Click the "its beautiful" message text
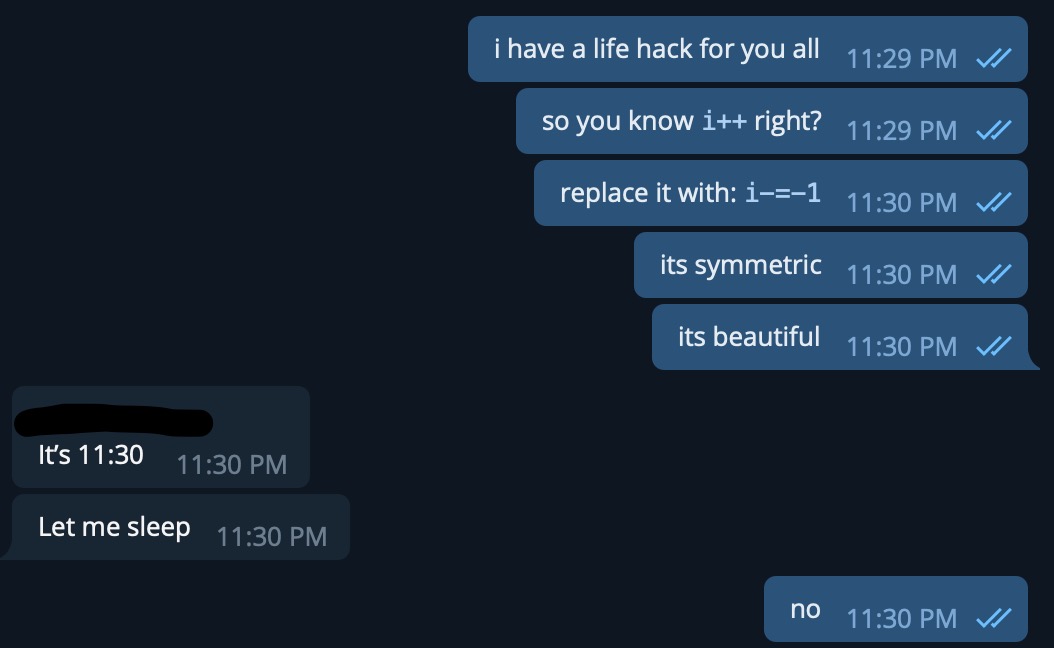Image resolution: width=1054 pixels, height=648 pixels. pyautogui.click(x=748, y=337)
